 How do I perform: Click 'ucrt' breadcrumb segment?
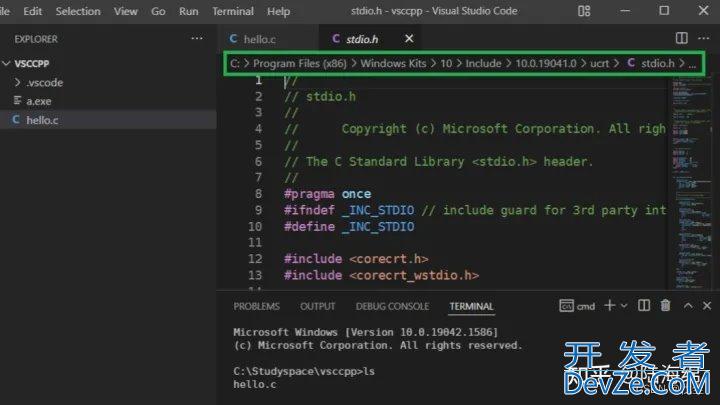coord(599,63)
